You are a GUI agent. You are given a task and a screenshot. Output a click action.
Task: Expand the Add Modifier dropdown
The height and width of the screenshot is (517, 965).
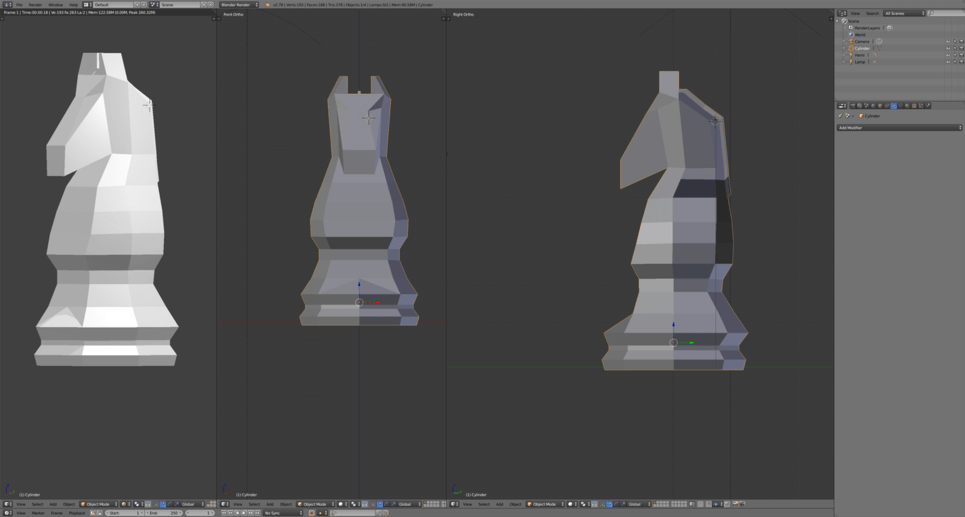point(899,128)
